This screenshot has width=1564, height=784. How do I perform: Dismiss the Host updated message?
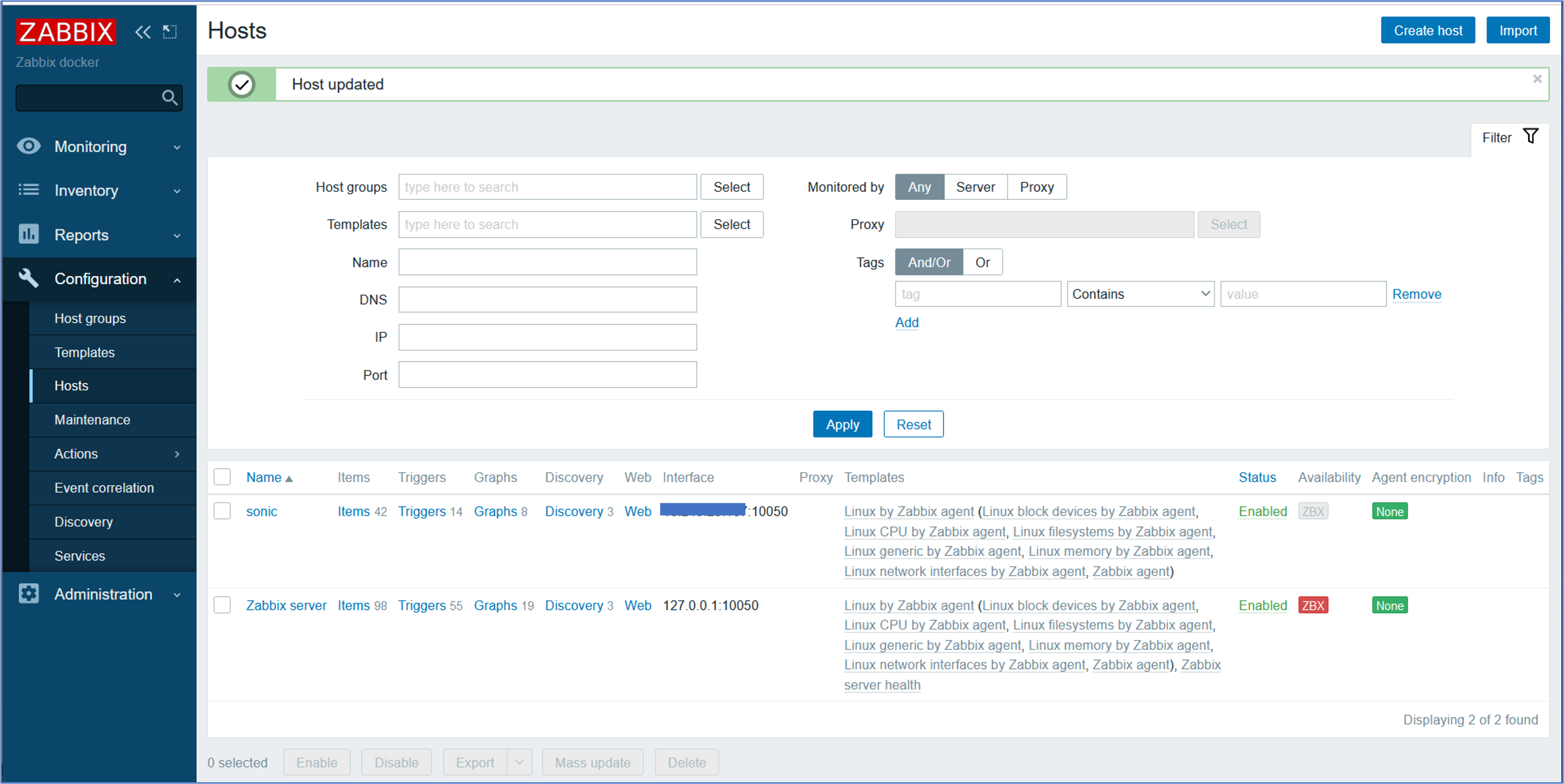click(x=1537, y=79)
